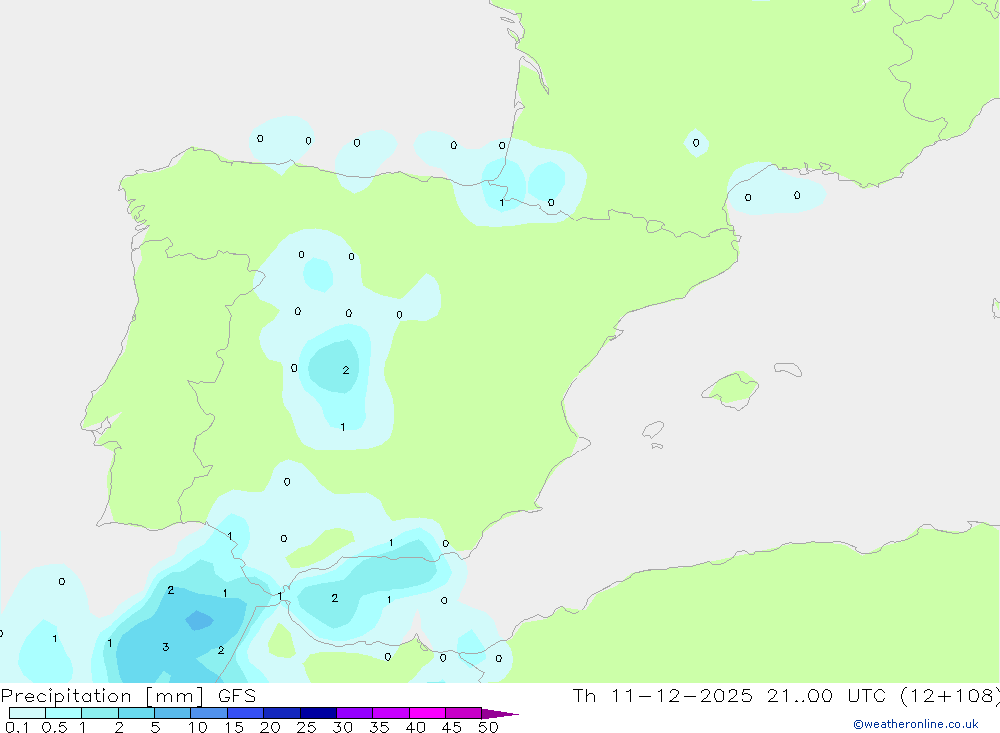Select the 40–45 mm magenta legend swatch
This screenshot has width=1000, height=733.
427,713
